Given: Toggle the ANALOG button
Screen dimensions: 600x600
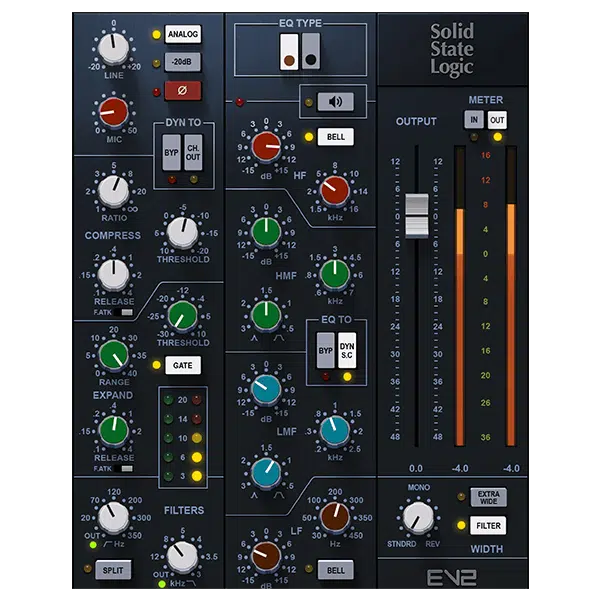Looking at the screenshot, I should click(183, 34).
